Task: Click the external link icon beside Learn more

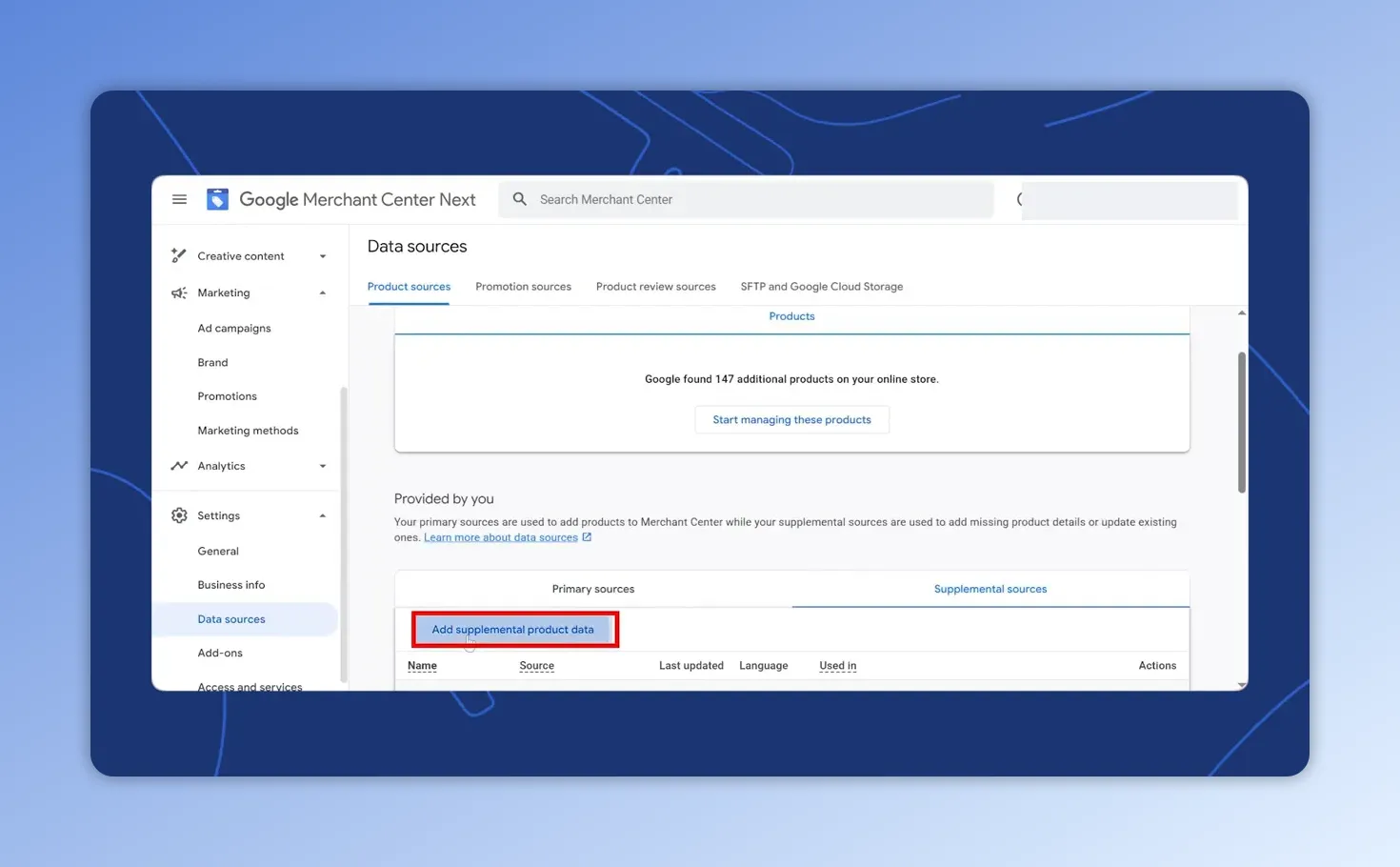Action: point(587,537)
